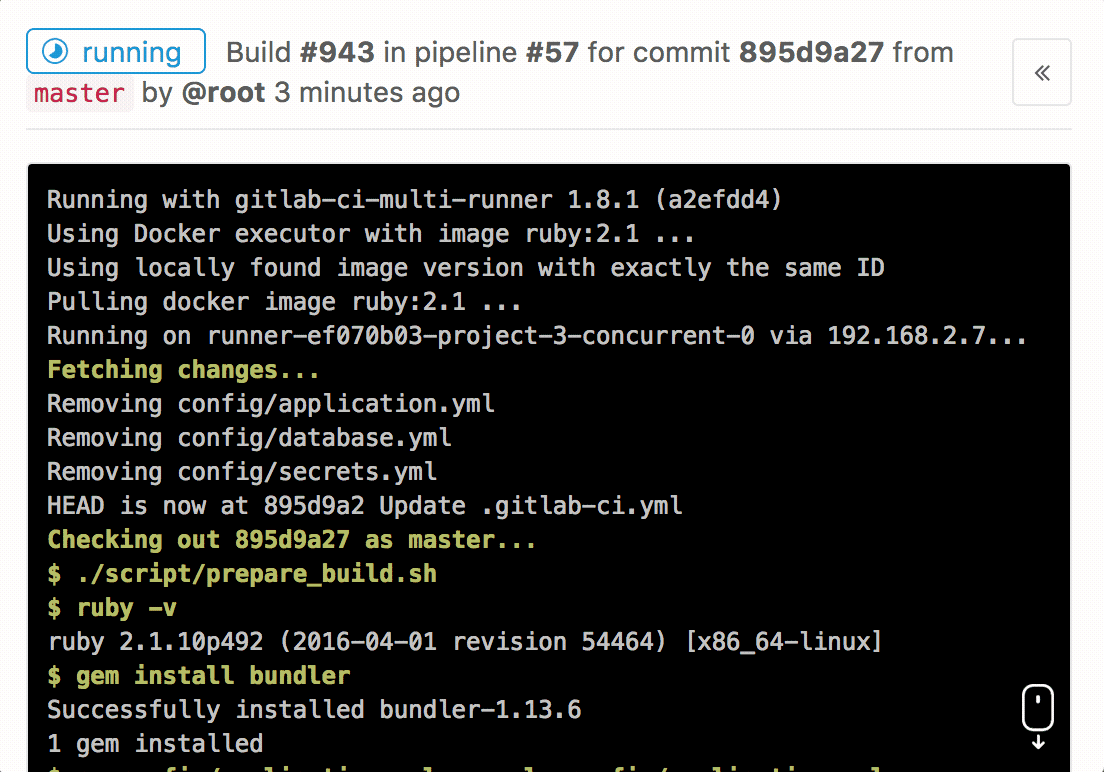Viewport: 1104px width, 772px height.
Task: Select the 'gem install bundler' command line
Action: click(200, 675)
